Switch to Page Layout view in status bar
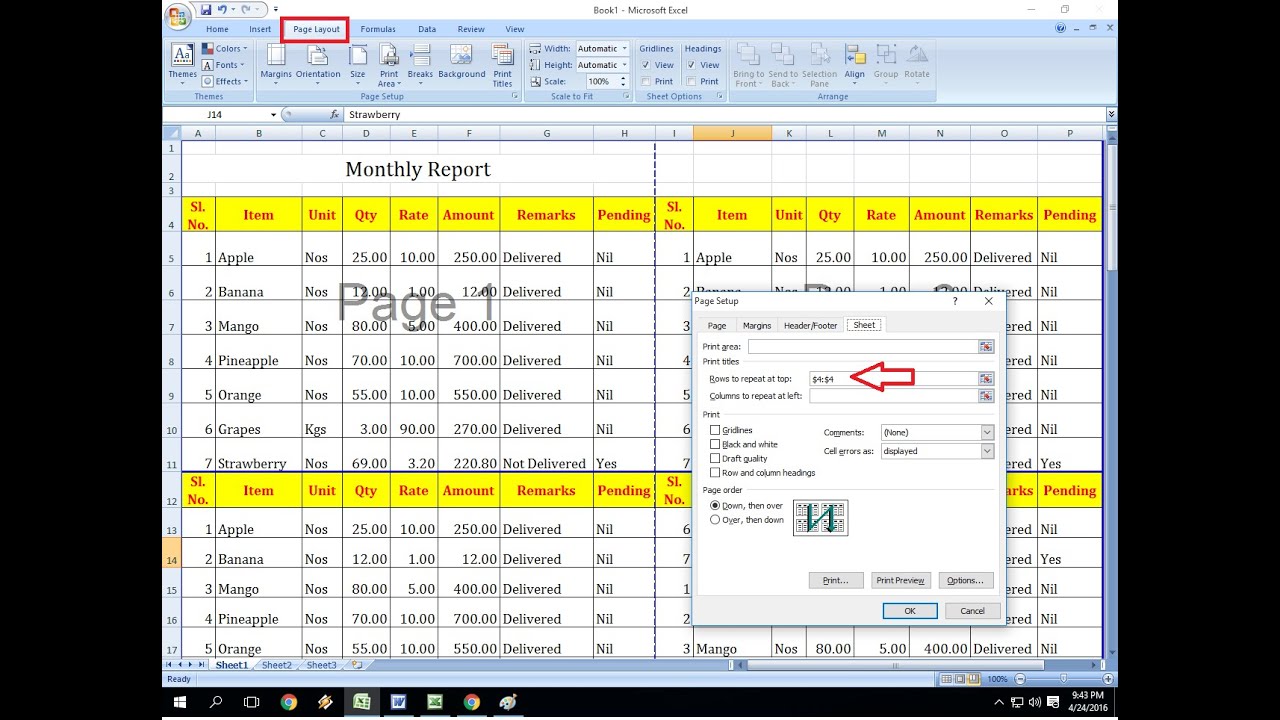 click(959, 679)
